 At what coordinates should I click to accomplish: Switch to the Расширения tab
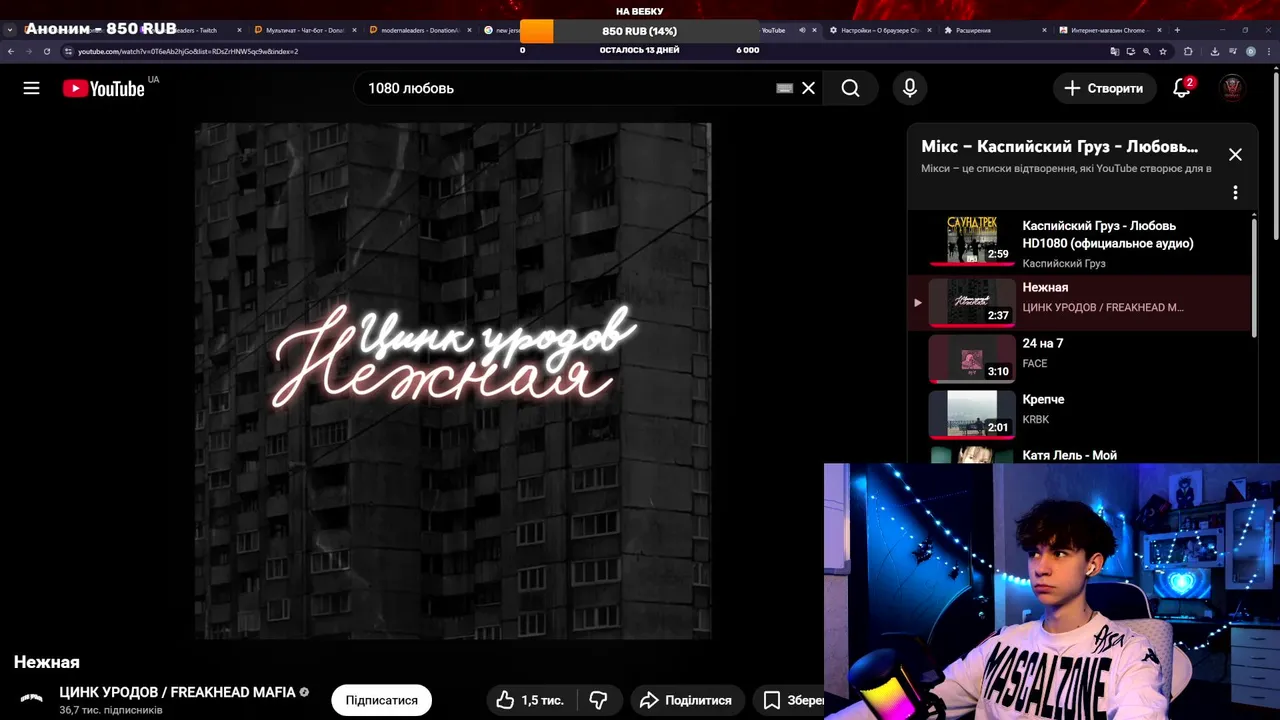pyautogui.click(x=994, y=30)
